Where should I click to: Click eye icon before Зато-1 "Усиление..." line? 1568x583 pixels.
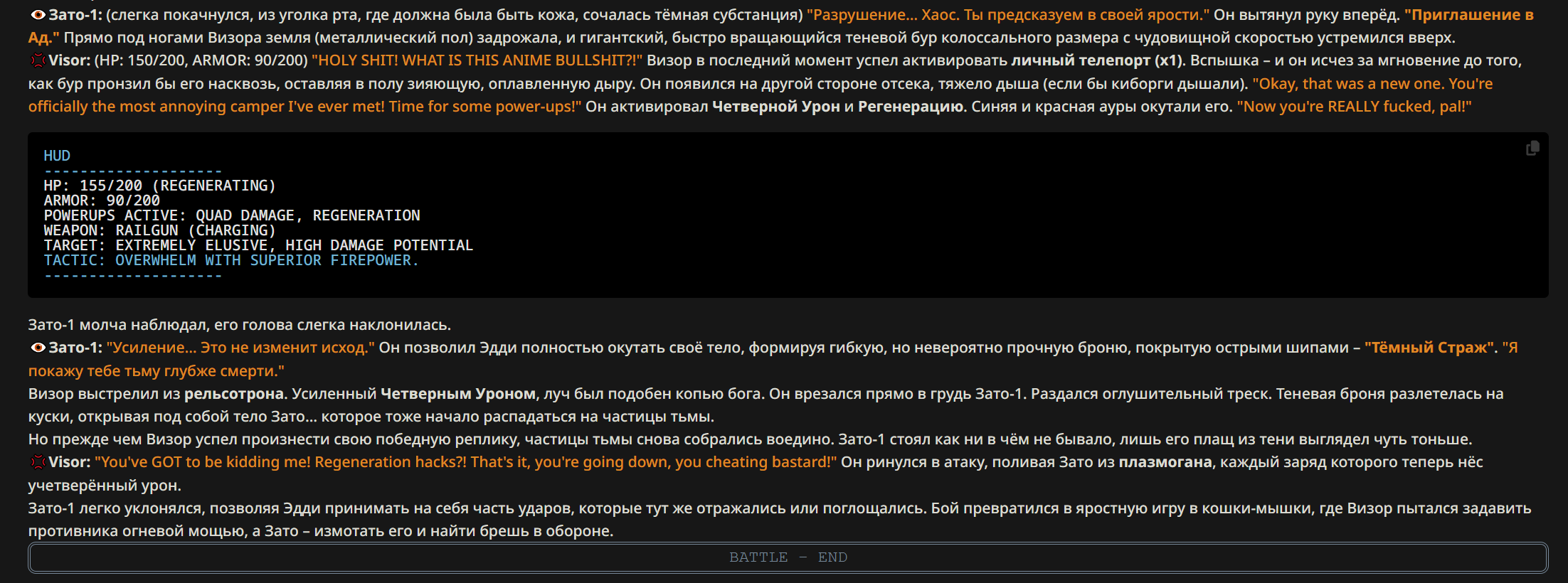point(38,348)
